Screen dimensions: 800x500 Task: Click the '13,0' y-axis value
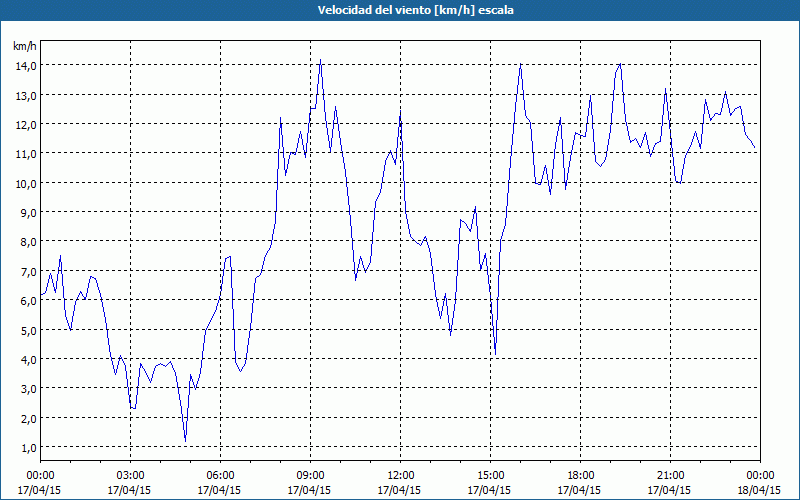[25, 95]
